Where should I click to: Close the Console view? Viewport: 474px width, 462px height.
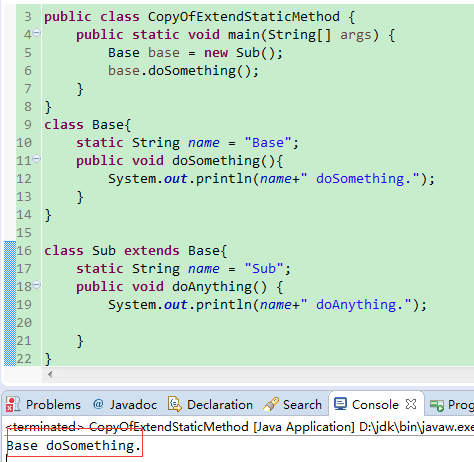pyautogui.click(x=411, y=404)
